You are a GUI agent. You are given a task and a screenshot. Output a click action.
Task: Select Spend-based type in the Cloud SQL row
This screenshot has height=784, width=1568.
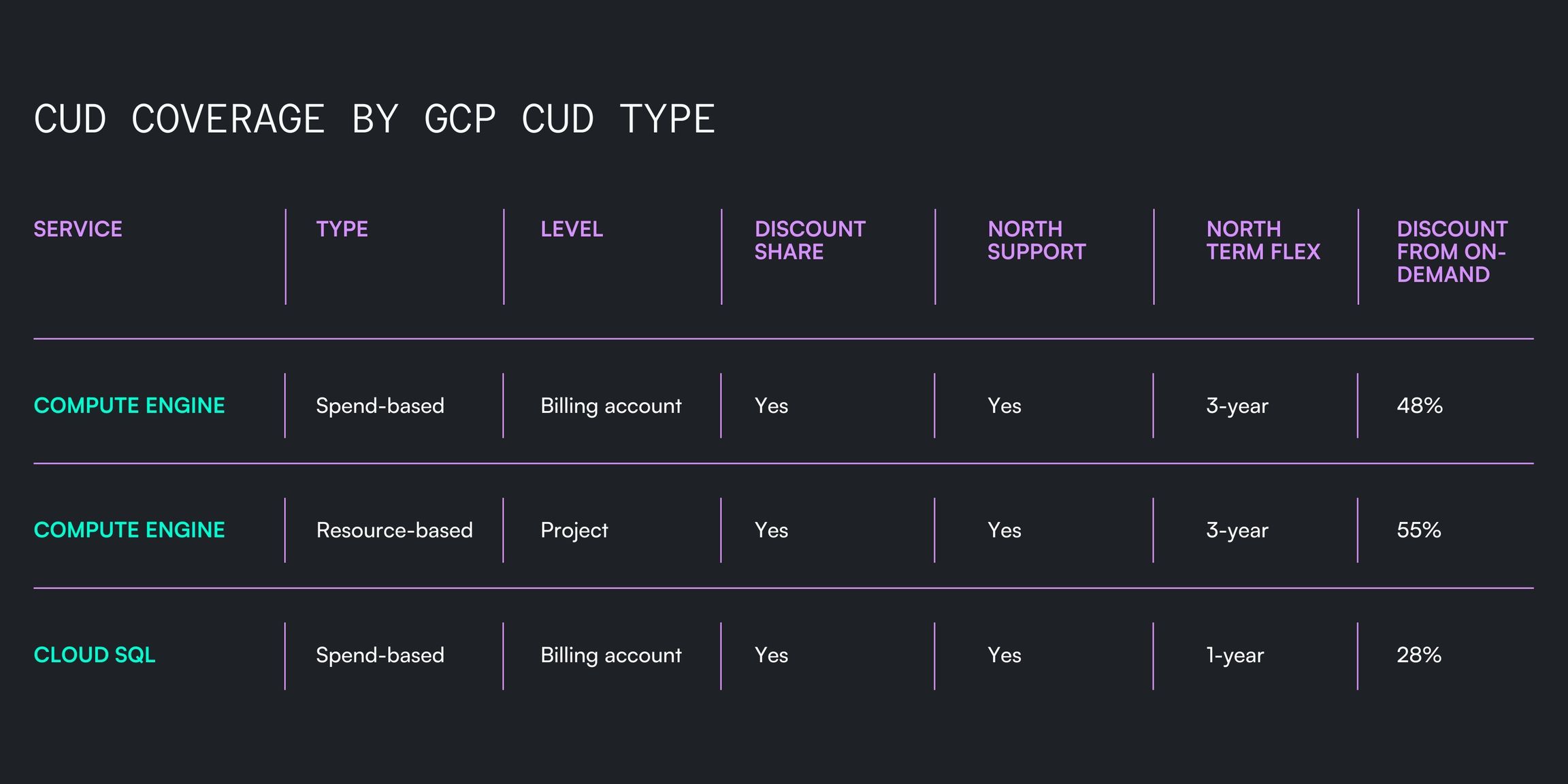[x=380, y=655]
